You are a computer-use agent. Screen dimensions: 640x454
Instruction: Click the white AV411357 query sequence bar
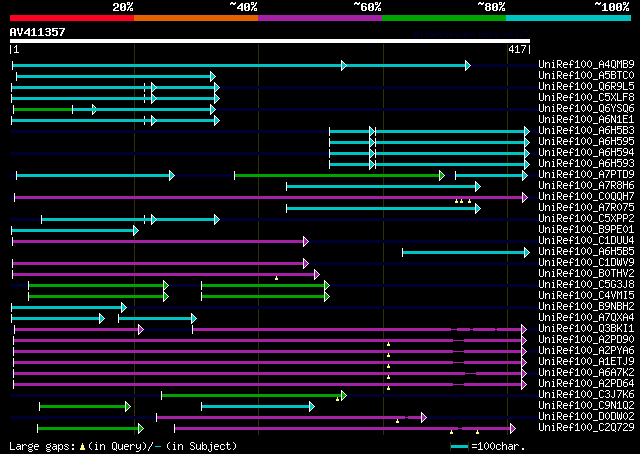(x=270, y=41)
